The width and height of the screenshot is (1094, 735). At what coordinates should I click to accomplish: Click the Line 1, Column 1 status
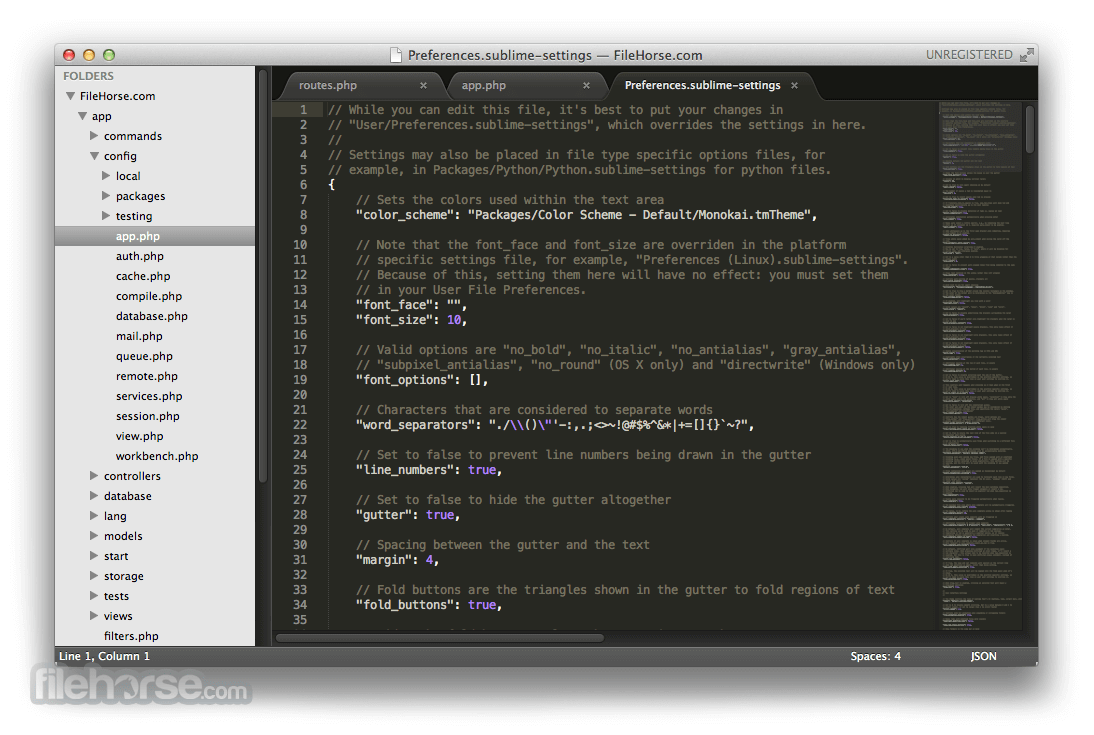coord(104,656)
